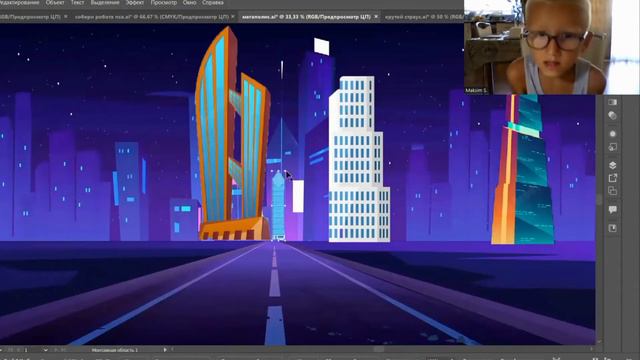Switch to the мегаполис.ai document tab
This screenshot has width=640, height=360.
coord(306,17)
